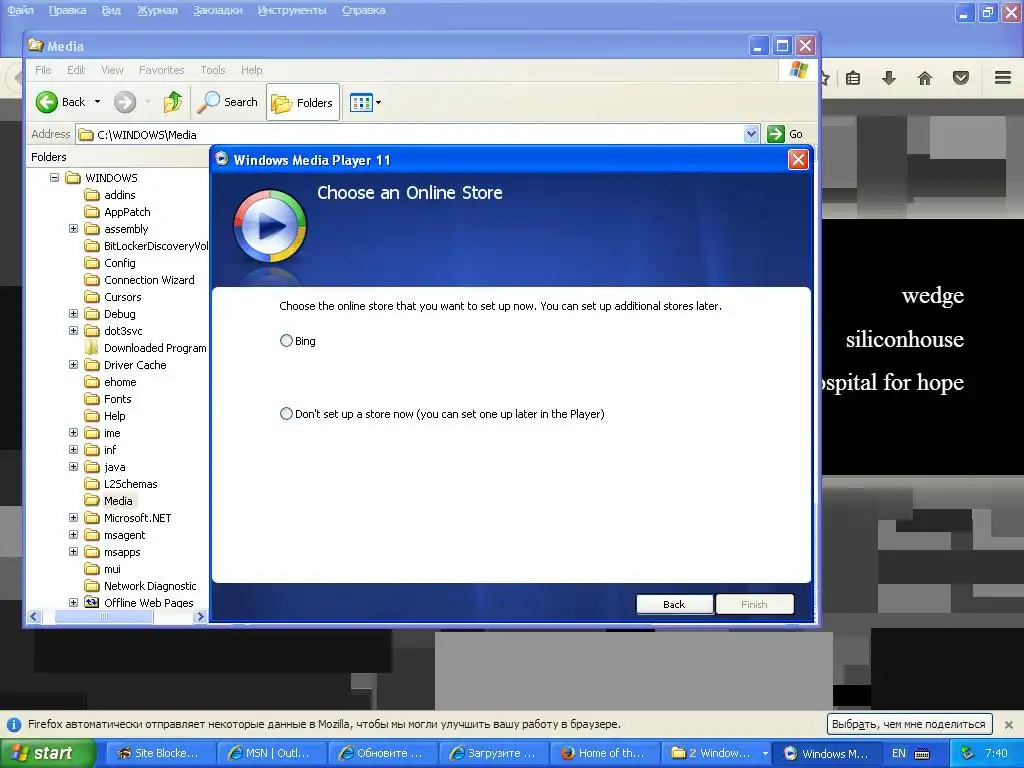Open Search in the Media window
The image size is (1024, 768).
[x=227, y=102]
